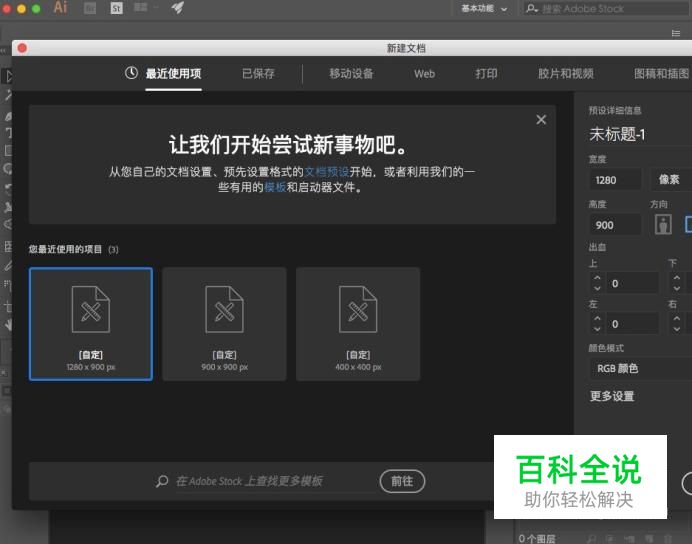Click the 更多设置 button

tap(612, 396)
